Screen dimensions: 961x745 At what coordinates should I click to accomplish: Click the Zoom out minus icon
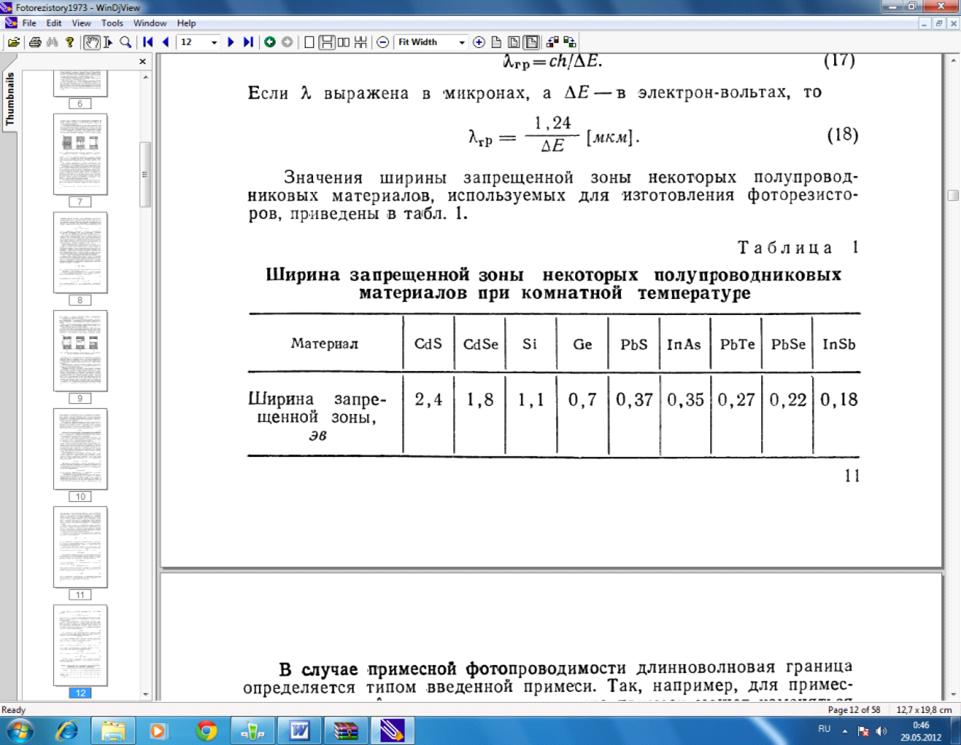tap(383, 42)
